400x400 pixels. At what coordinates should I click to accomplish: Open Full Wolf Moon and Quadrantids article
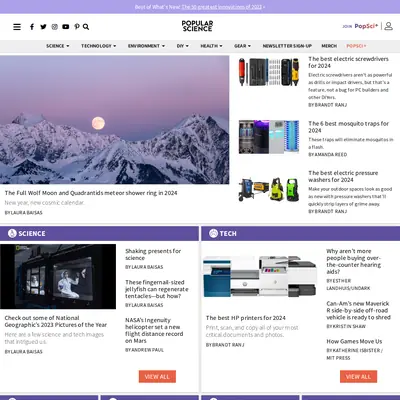pyautogui.click(x=91, y=193)
